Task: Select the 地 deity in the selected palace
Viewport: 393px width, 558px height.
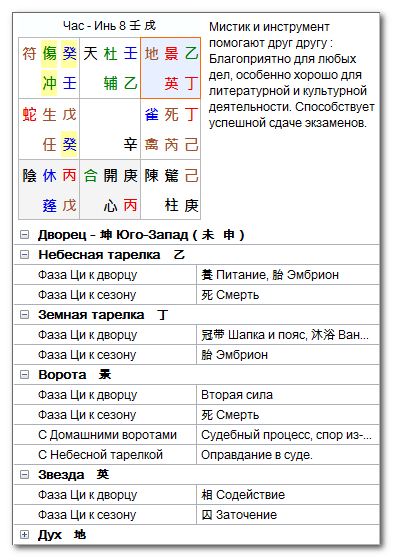Action: tap(151, 54)
